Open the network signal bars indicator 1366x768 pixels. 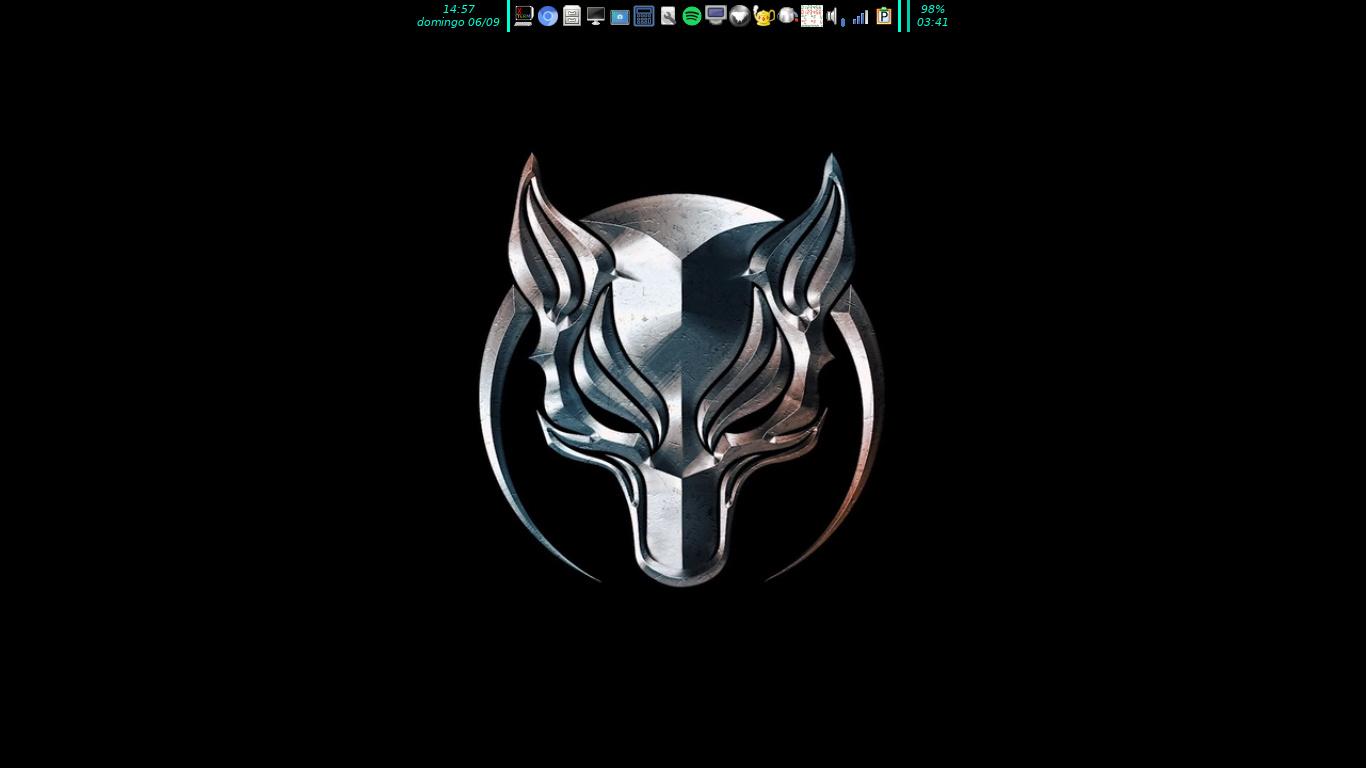coord(860,17)
